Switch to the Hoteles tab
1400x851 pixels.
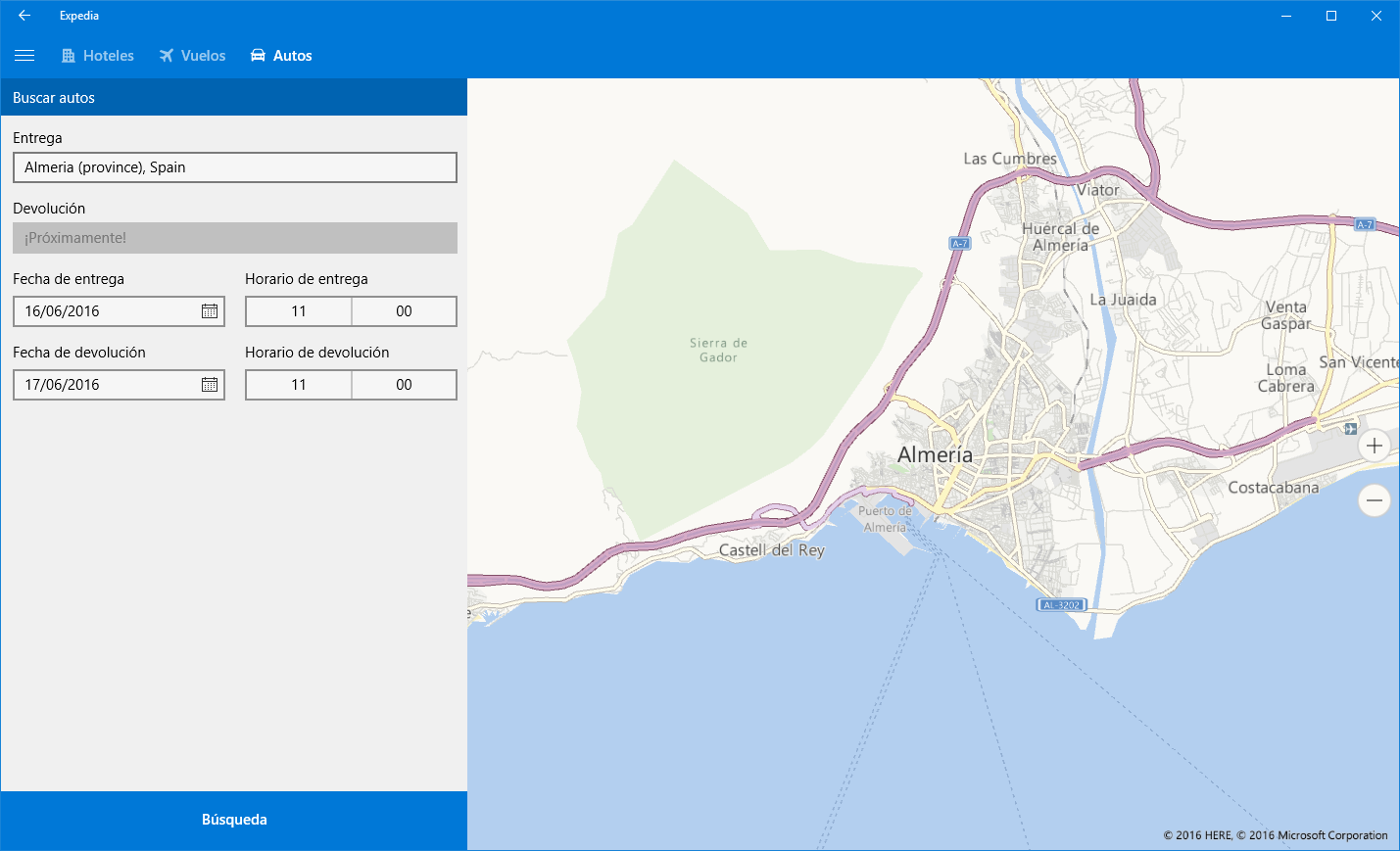coord(98,56)
